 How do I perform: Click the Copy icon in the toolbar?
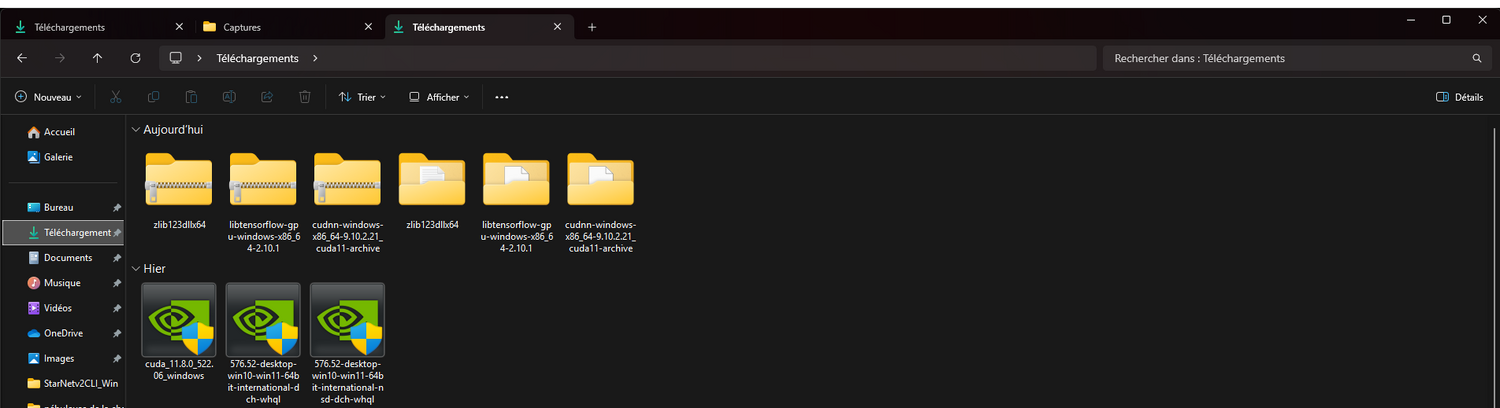click(x=153, y=97)
